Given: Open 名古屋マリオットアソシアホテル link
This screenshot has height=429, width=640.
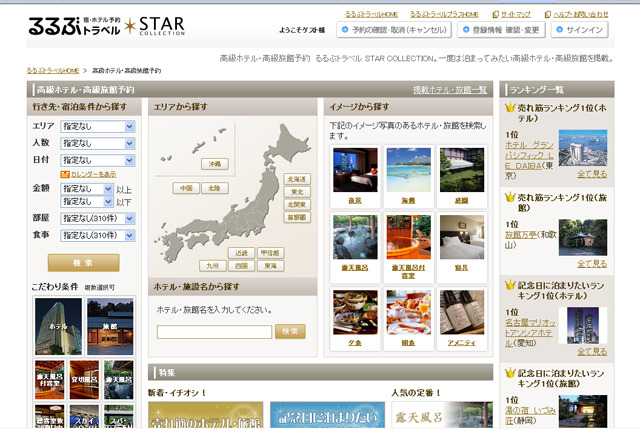Looking at the screenshot, I should (x=530, y=333).
